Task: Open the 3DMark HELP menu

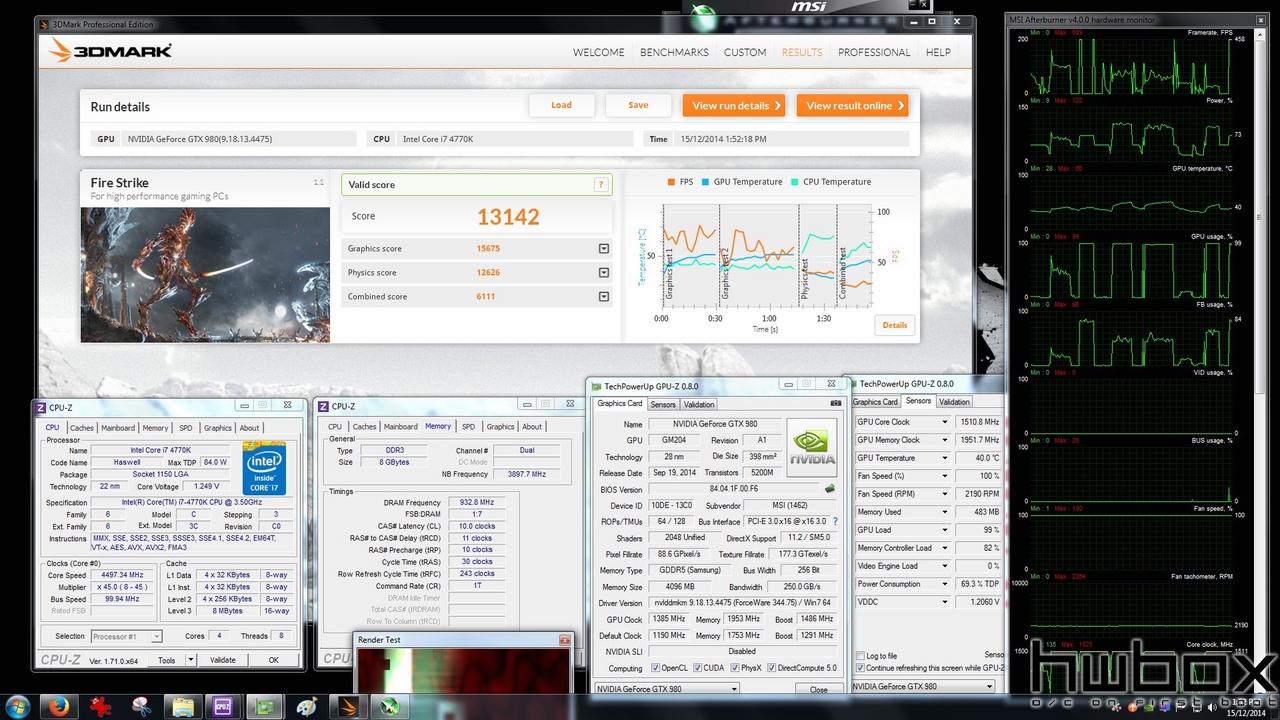Action: coord(938,52)
